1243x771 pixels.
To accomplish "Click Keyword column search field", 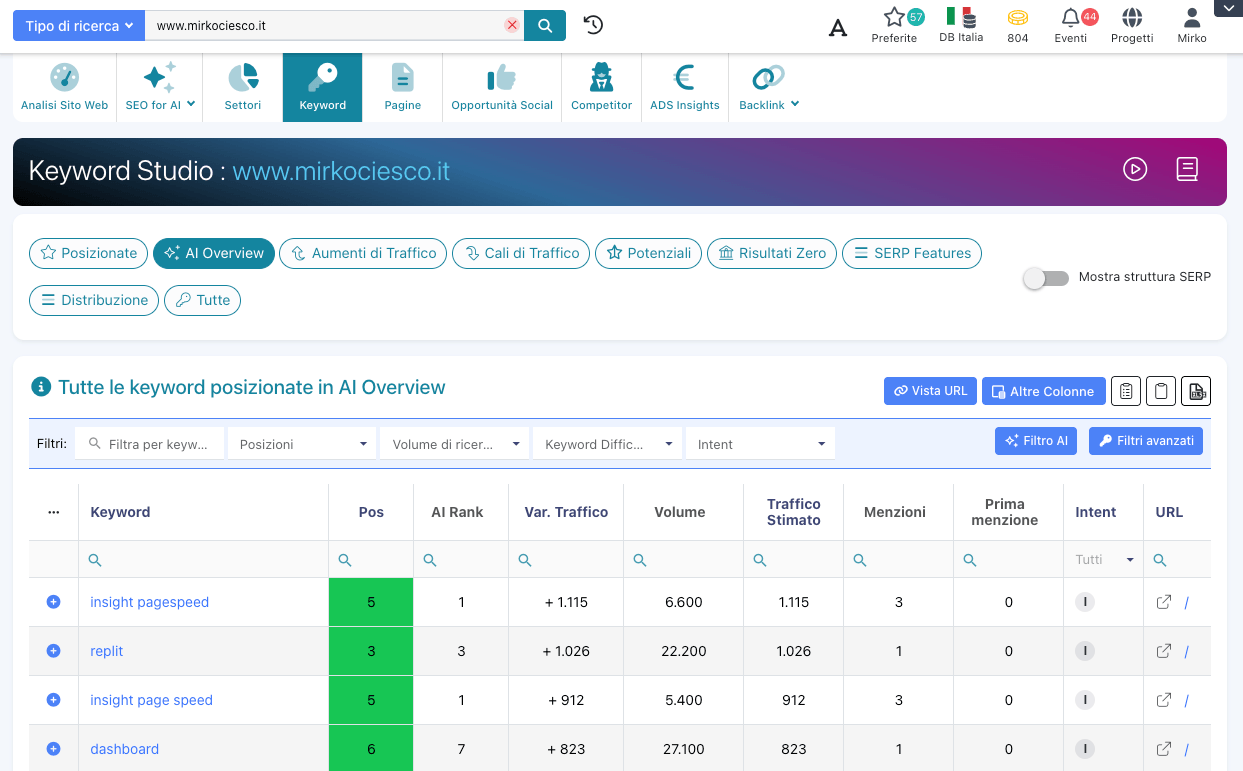I will tap(204, 560).
